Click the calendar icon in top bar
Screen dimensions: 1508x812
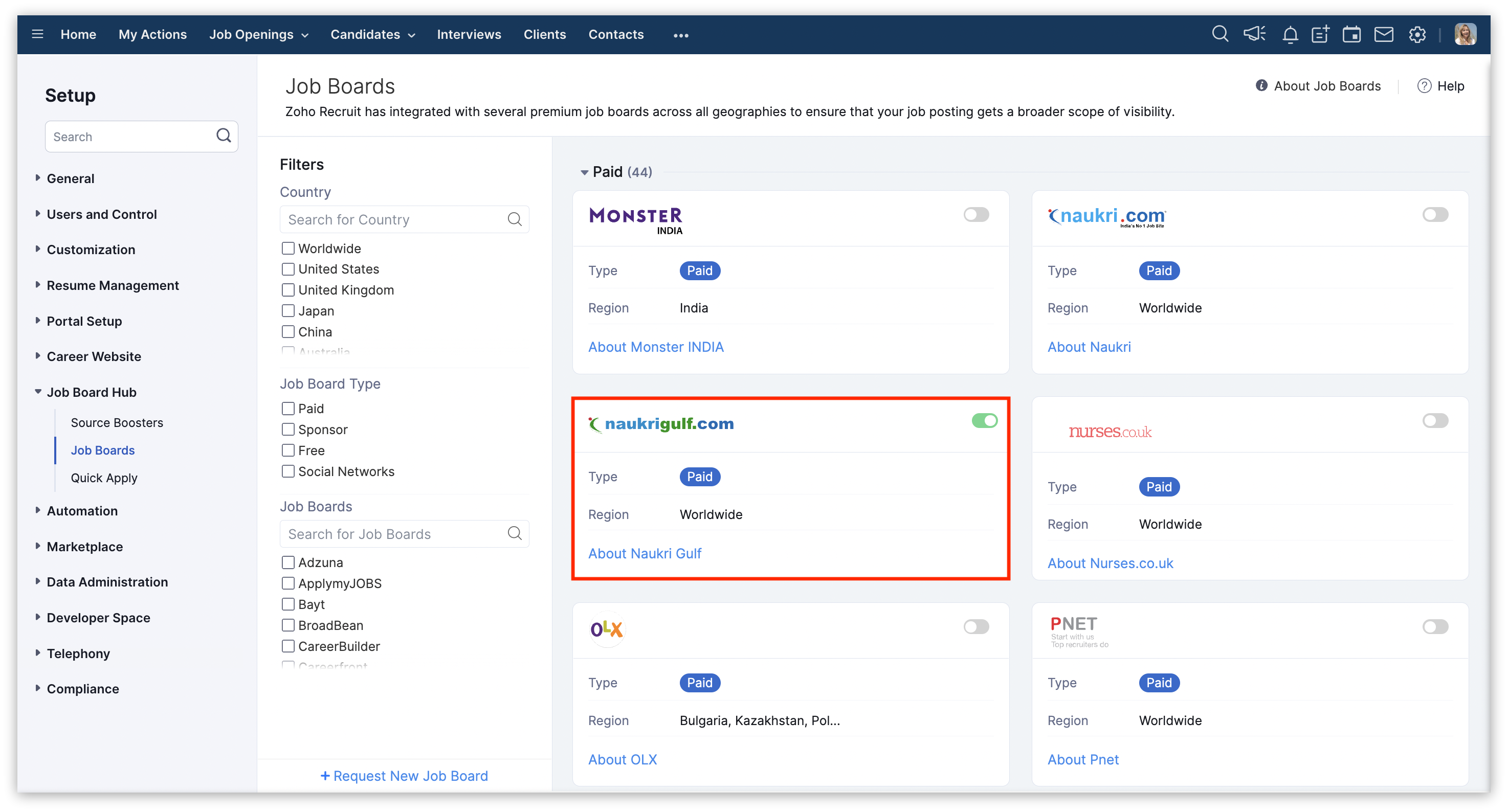click(1351, 35)
